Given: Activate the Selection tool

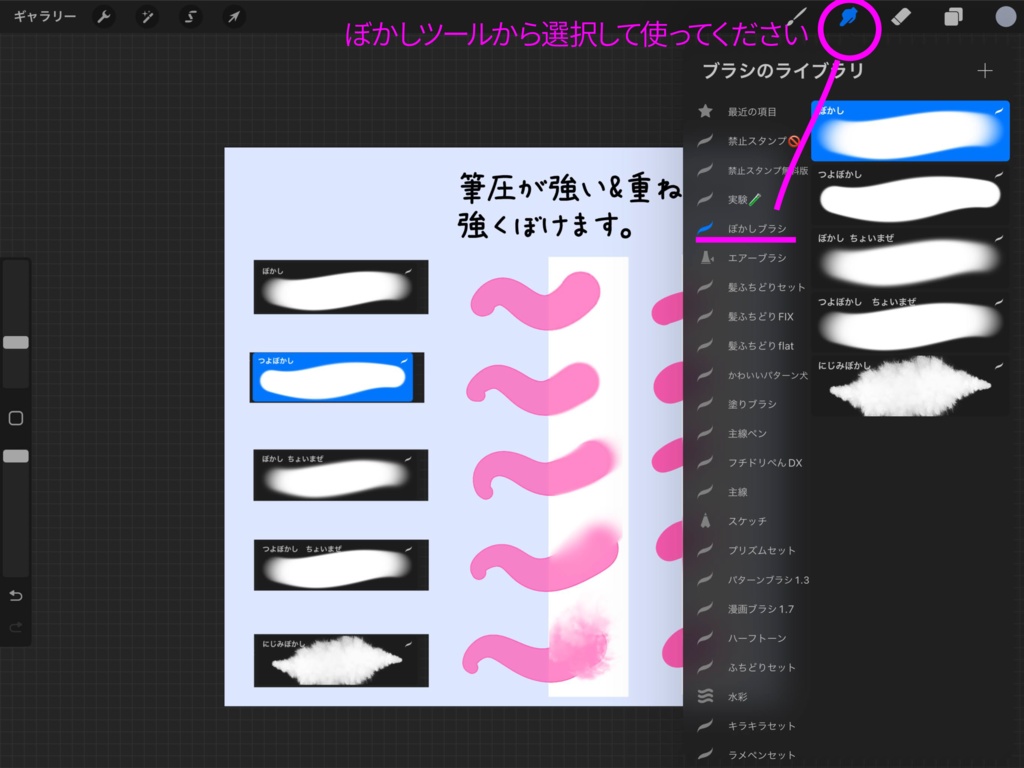Looking at the screenshot, I should click(191, 16).
